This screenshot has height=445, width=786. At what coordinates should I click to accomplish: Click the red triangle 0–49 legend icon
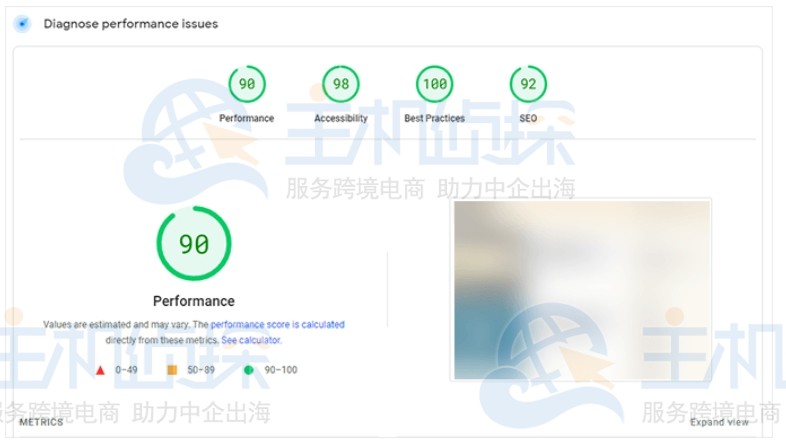[100, 370]
